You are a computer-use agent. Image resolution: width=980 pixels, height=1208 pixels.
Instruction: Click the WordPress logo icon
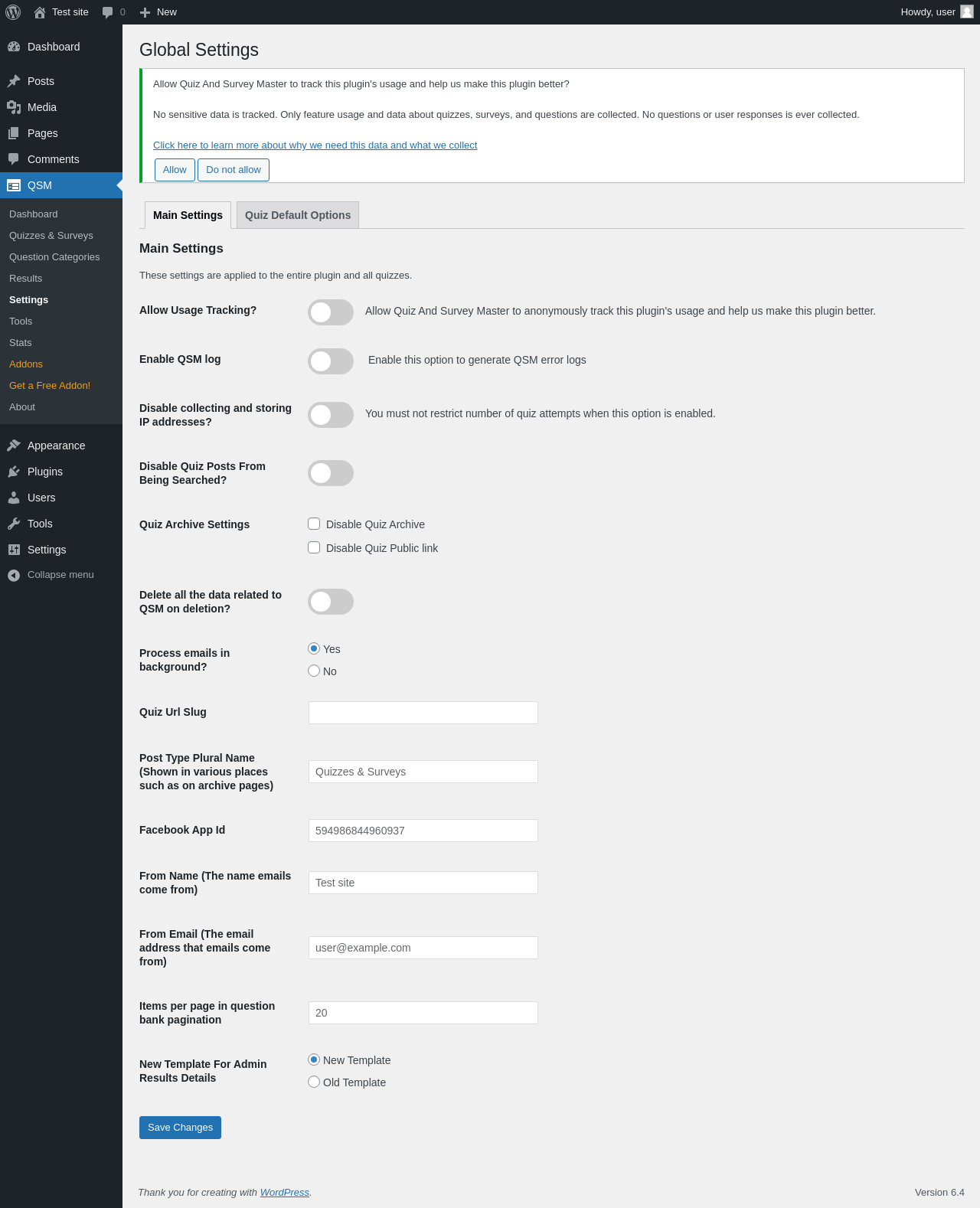[13, 12]
